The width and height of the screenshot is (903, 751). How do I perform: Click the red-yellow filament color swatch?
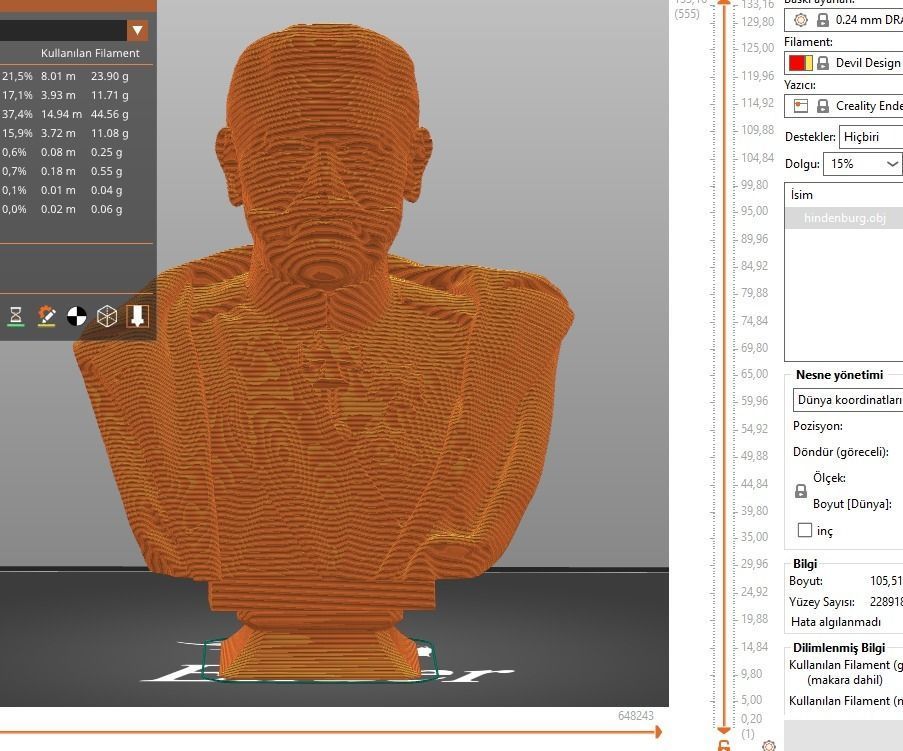[800, 63]
